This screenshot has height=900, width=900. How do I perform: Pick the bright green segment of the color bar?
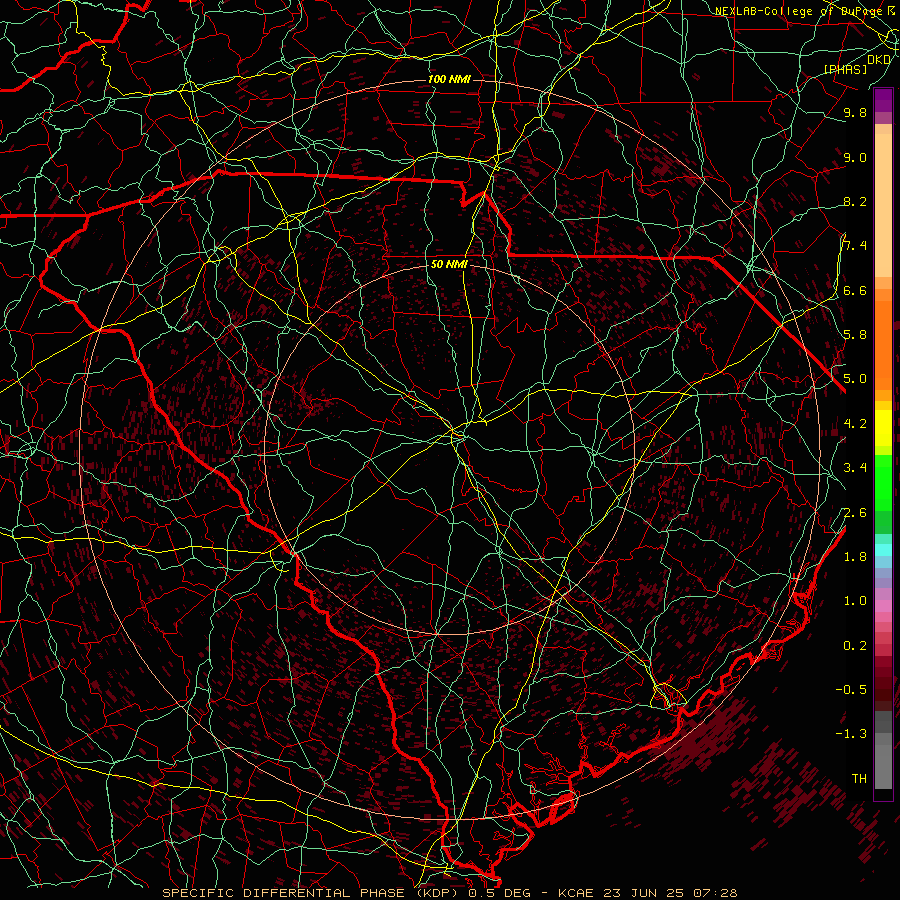(883, 482)
